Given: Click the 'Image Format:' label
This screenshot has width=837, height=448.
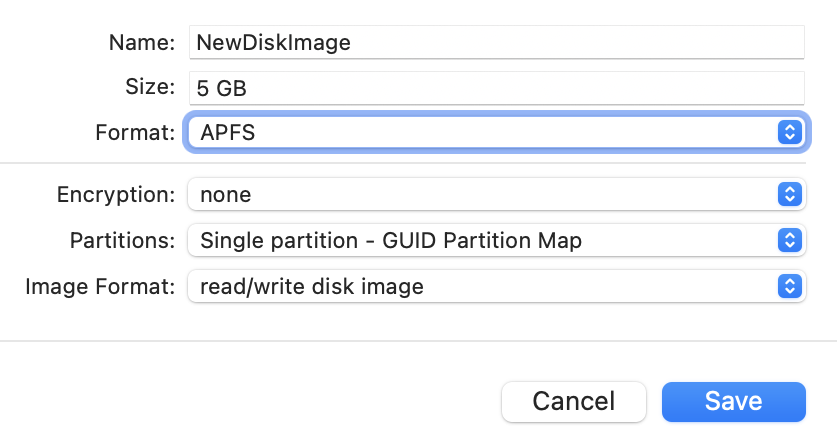Looking at the screenshot, I should [x=101, y=287].
